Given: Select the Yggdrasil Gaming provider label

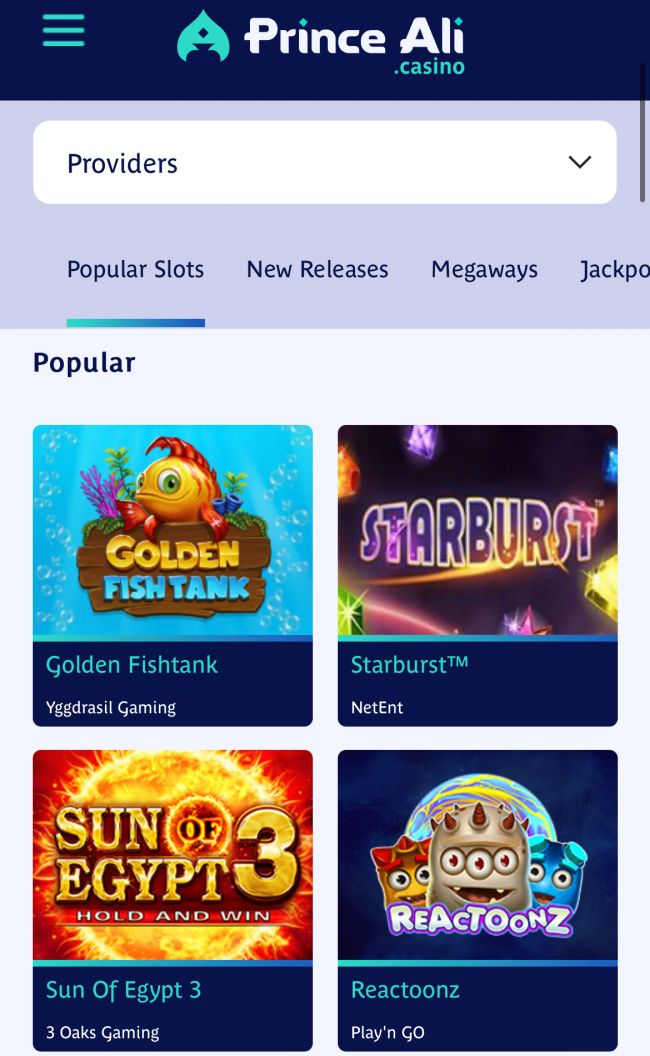Looking at the screenshot, I should pos(111,707).
